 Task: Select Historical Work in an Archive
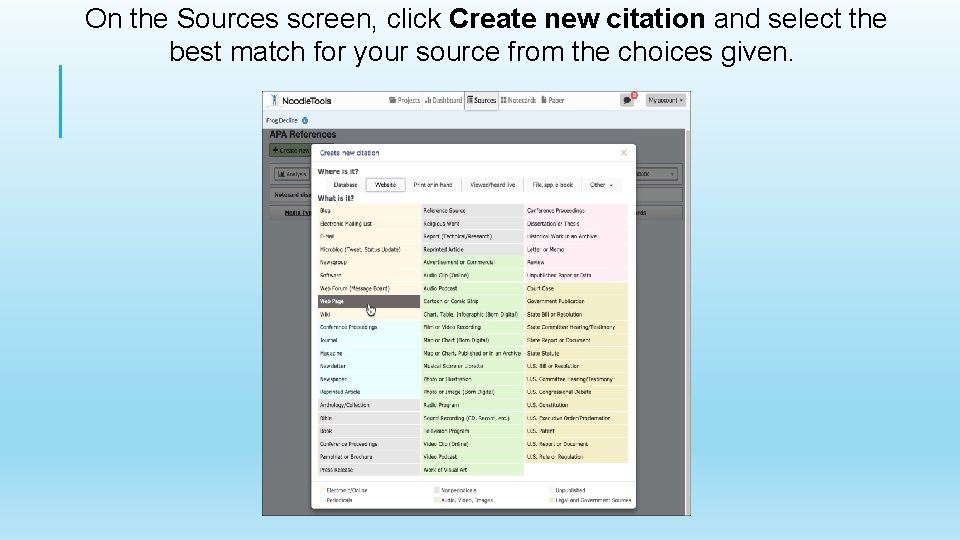coord(576,236)
